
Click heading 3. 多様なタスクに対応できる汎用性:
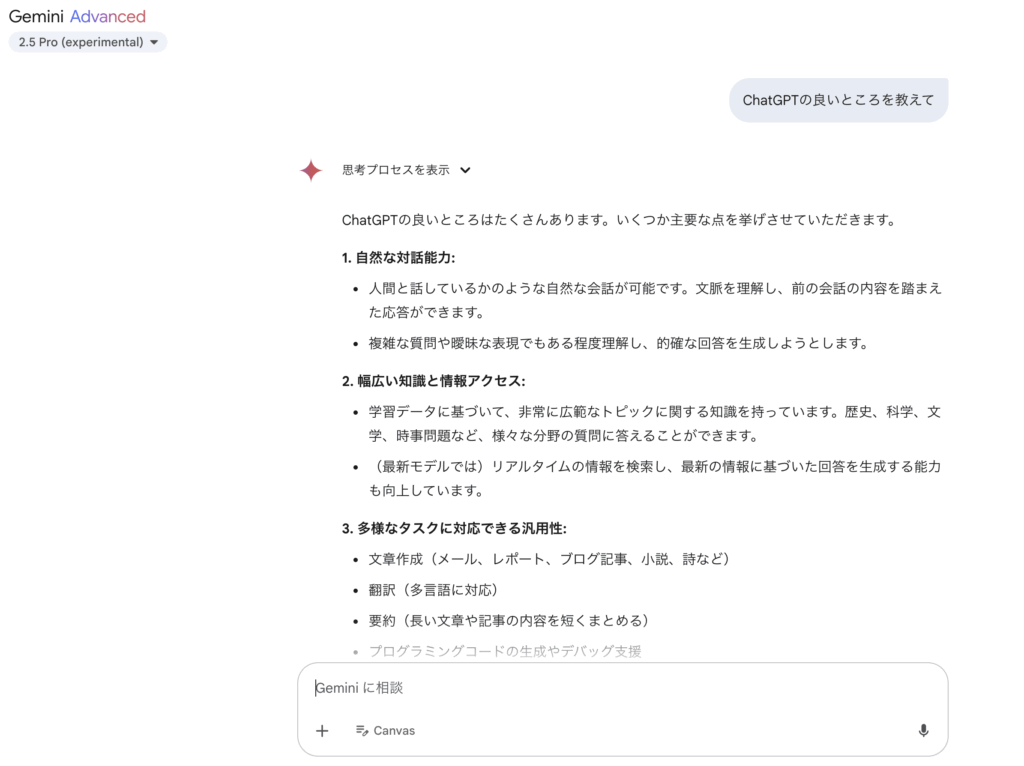(x=454, y=528)
